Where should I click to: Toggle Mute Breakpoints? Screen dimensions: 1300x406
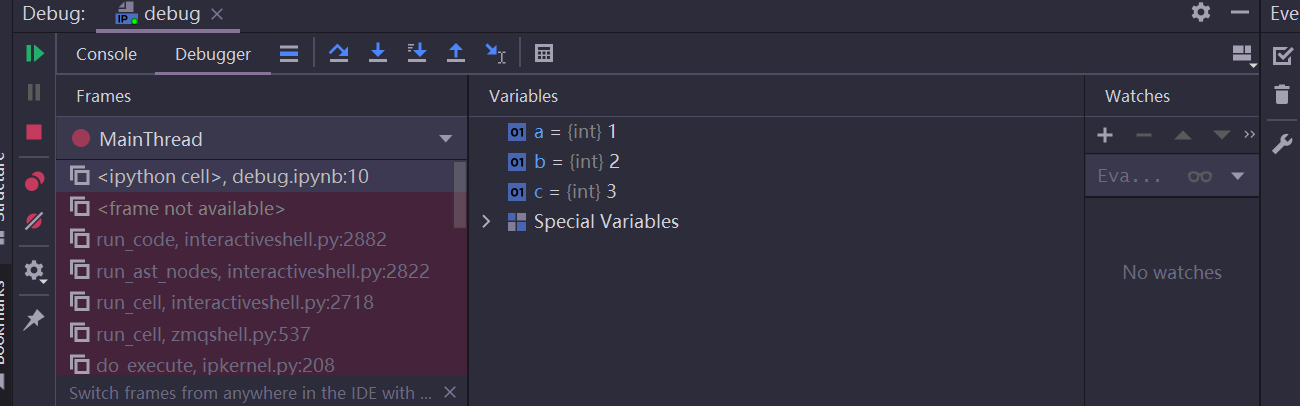(x=35, y=220)
